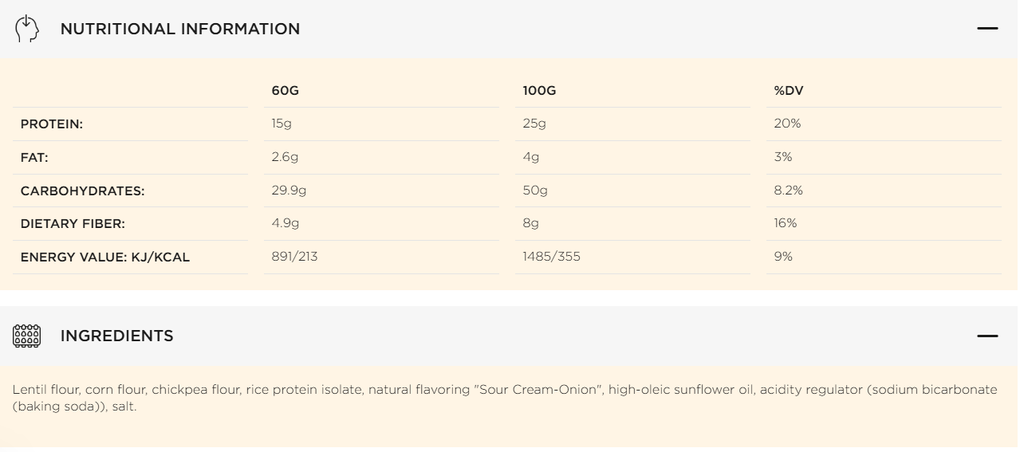The image size is (1024, 452).
Task: Click the 60G column header
Action: coord(285,91)
